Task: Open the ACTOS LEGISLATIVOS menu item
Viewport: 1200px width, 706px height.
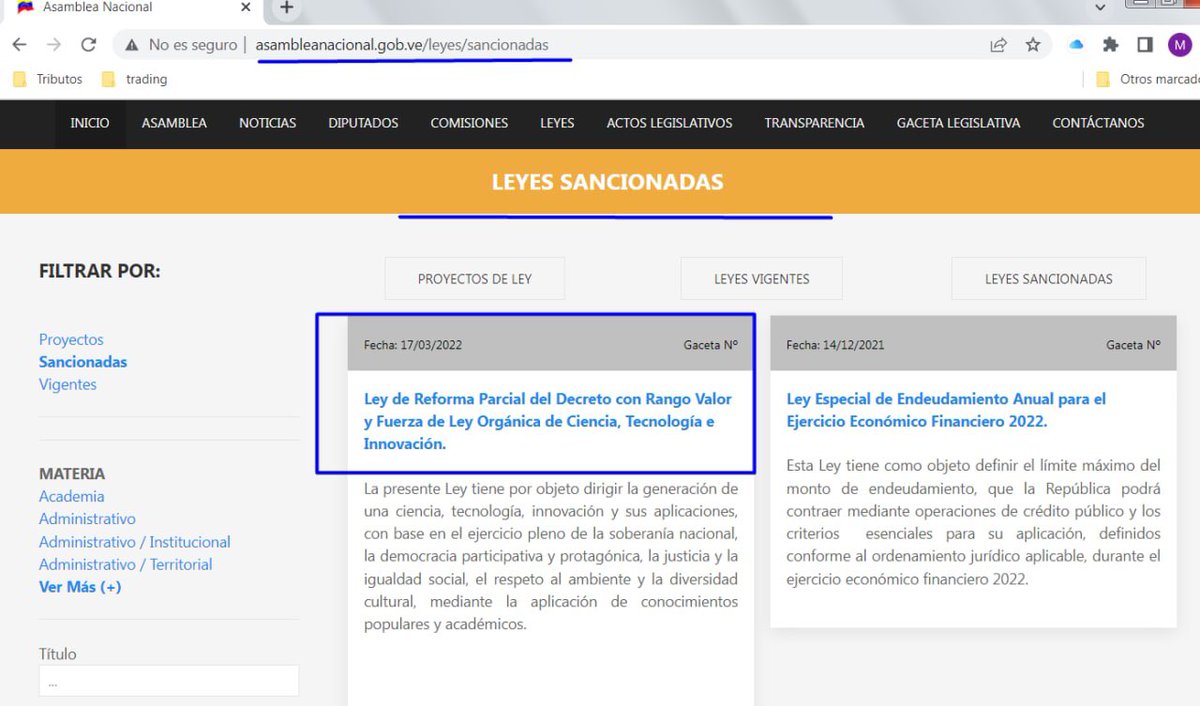Action: pyautogui.click(x=669, y=123)
